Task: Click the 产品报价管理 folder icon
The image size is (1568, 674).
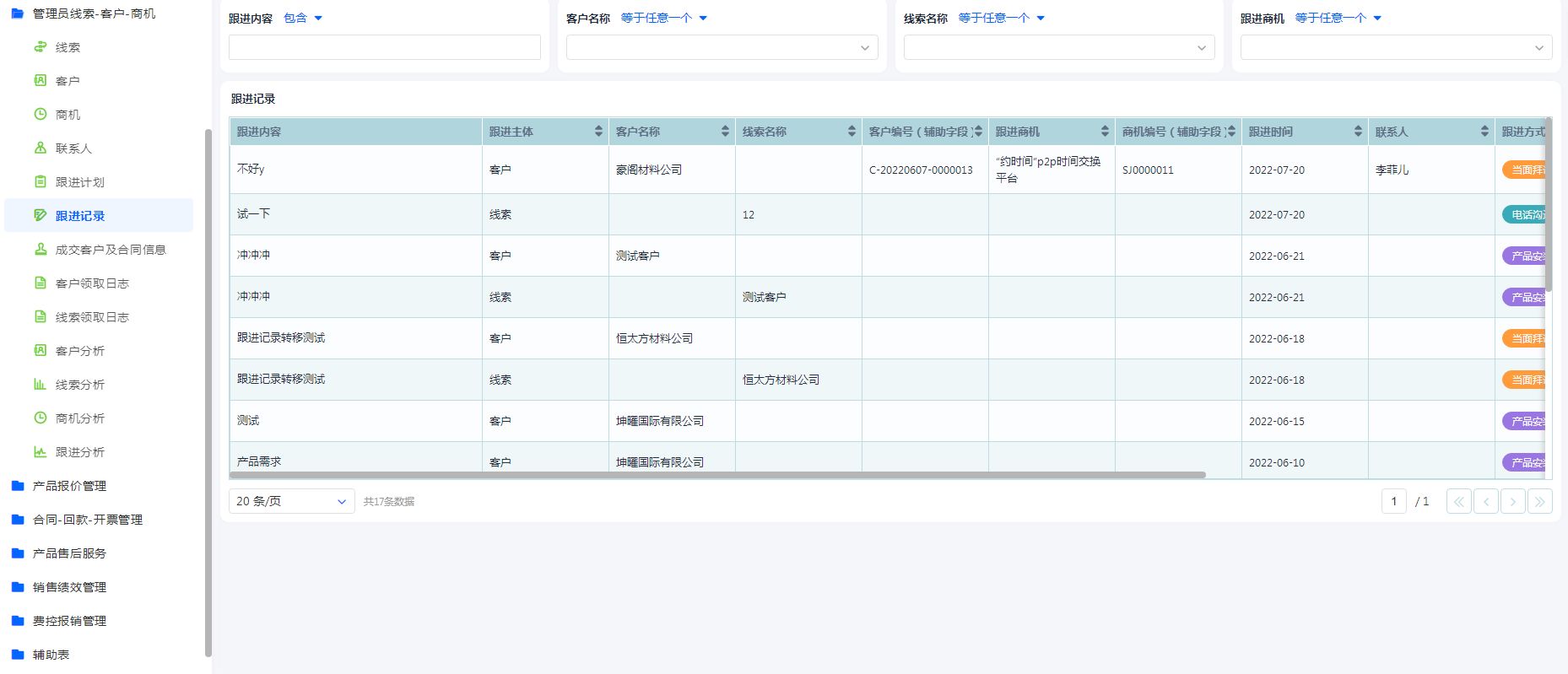Action: (17, 486)
